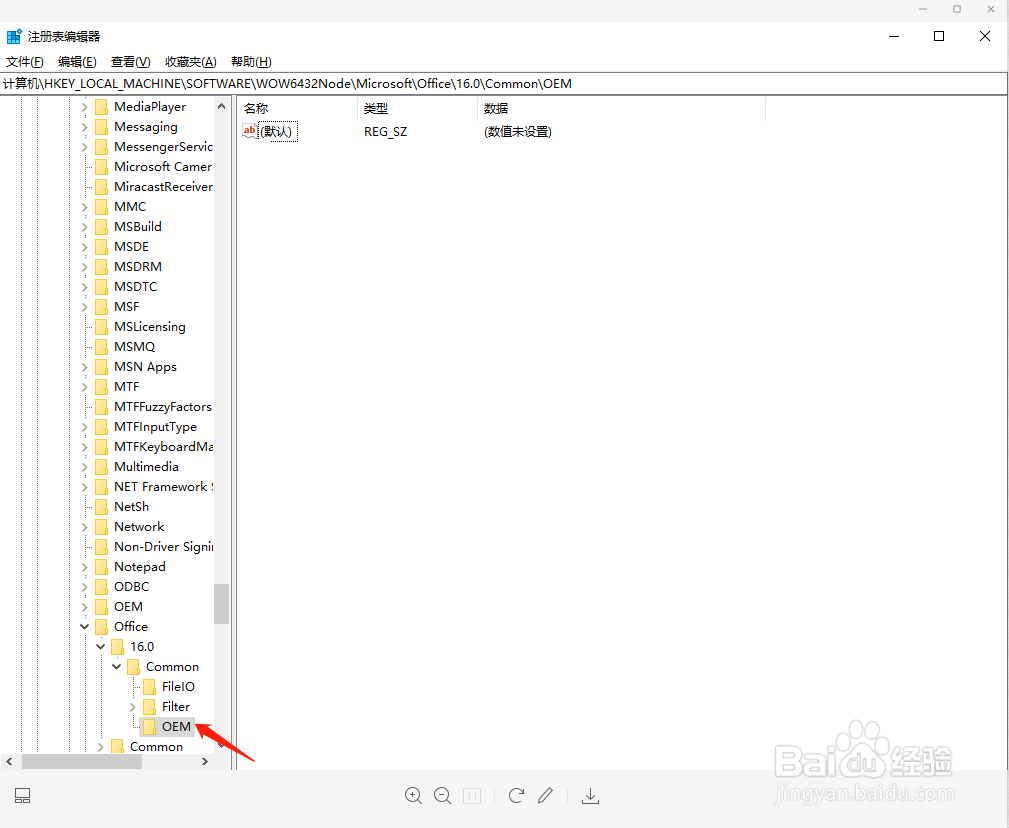The width and height of the screenshot is (1009, 828).
Task: Click the ab REG_SZ icon beside (默认)
Action: coord(248,130)
